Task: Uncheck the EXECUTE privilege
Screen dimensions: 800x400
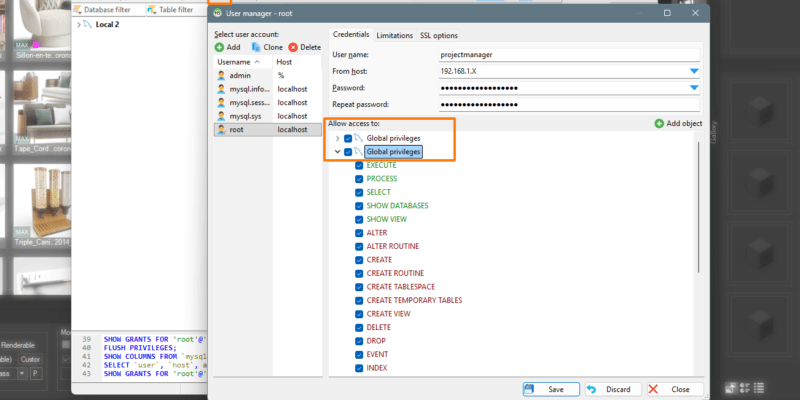Action: 359,165
